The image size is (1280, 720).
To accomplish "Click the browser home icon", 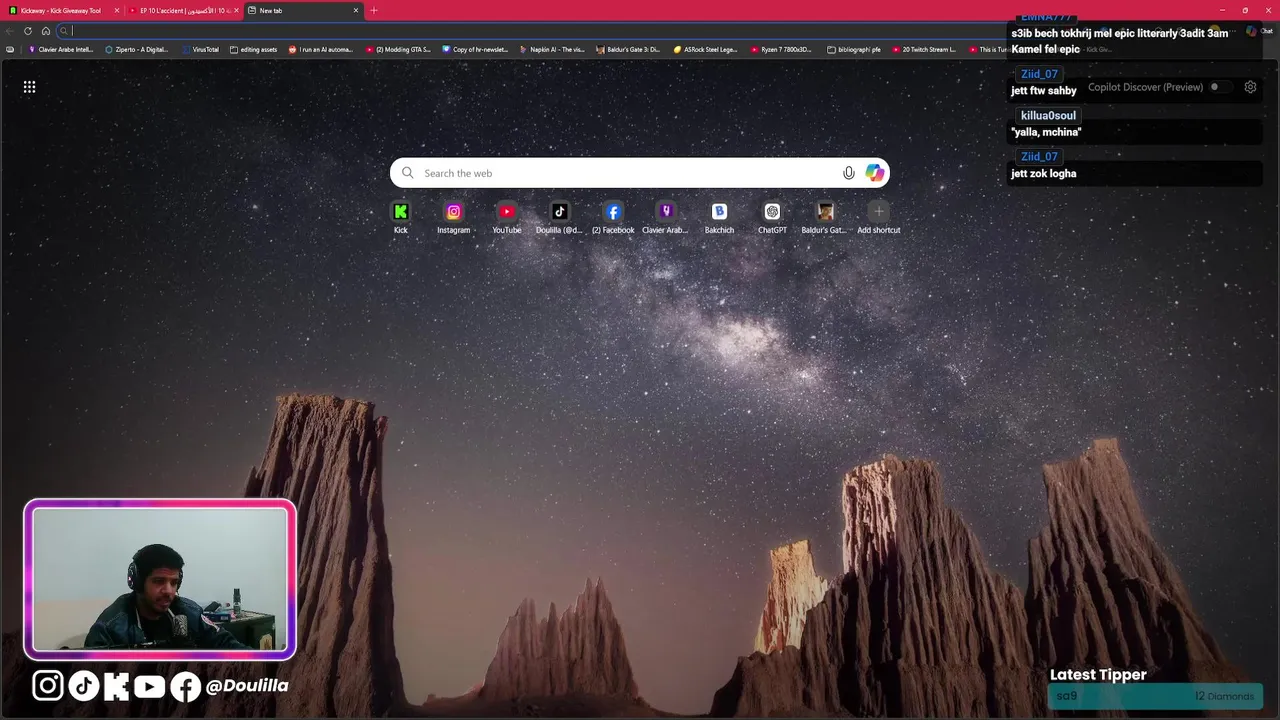I will 46,31.
